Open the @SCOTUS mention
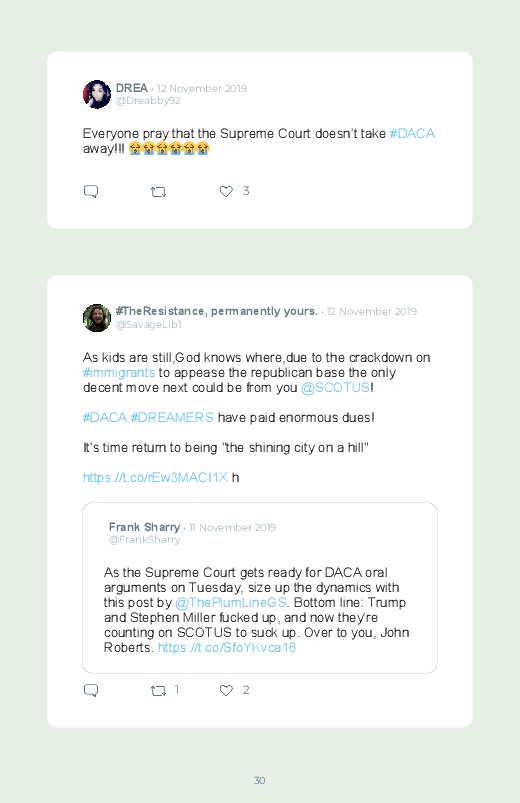The image size is (520, 803). 335,388
